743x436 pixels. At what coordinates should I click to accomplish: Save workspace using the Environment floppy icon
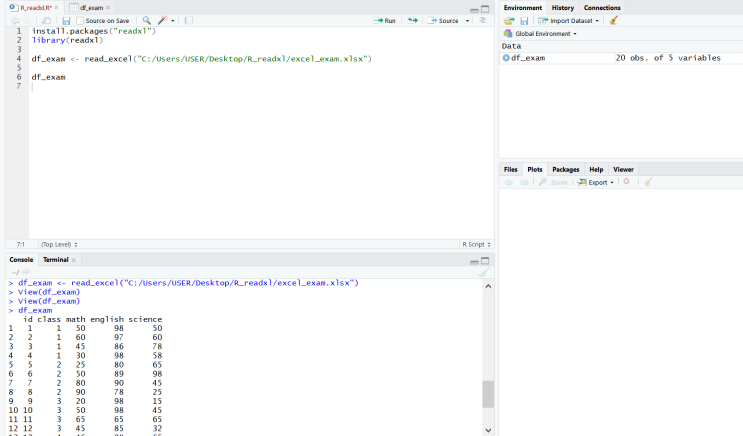pyautogui.click(x=524, y=20)
